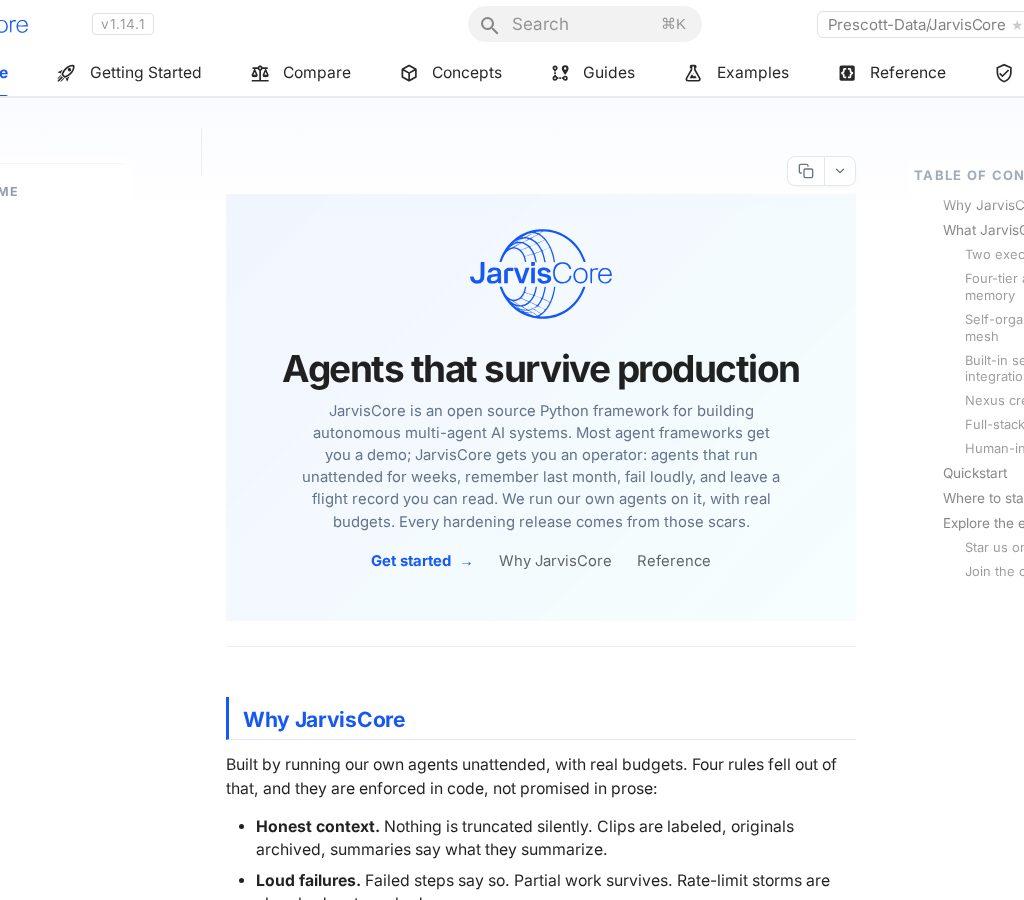Click the ⌘K shortcut hint in search
Image resolution: width=1024 pixels, height=900 pixels.
click(x=673, y=25)
